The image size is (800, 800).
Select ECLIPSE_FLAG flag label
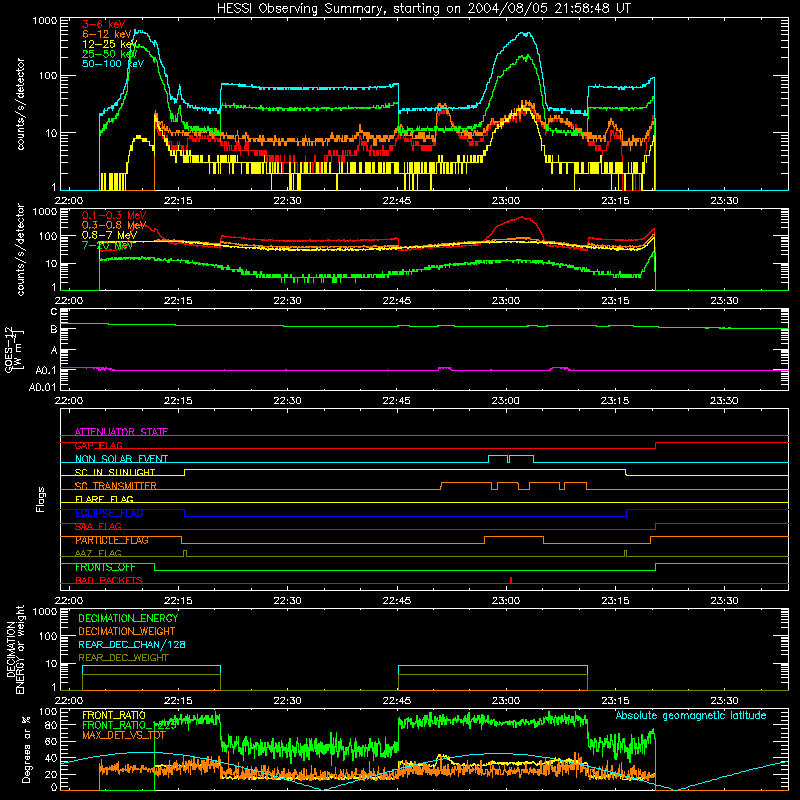tap(109, 513)
